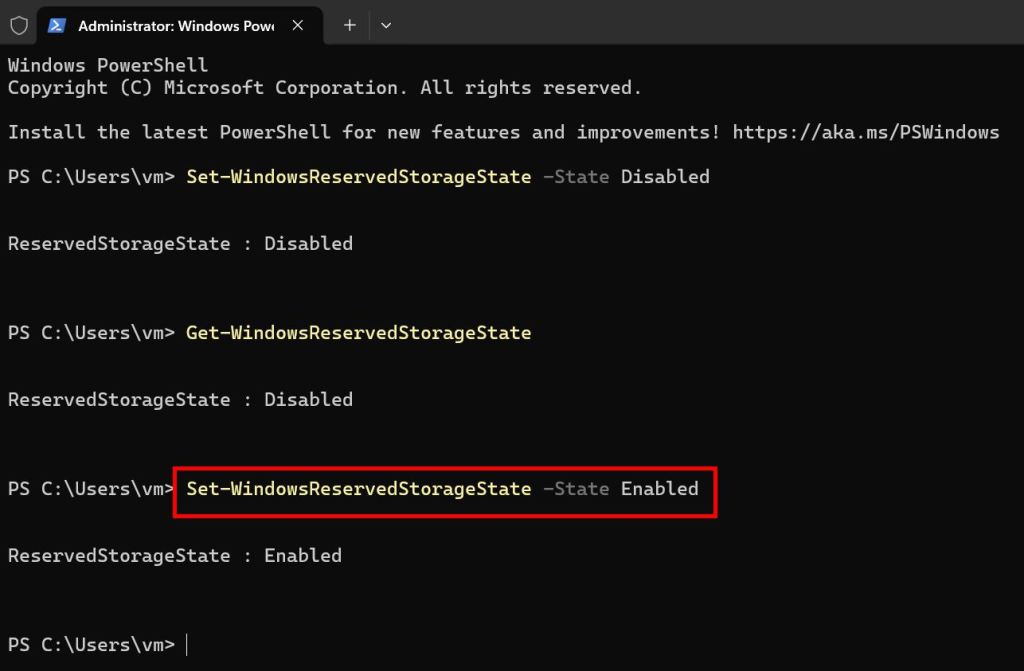Click the -State parameter in highlighted command
This screenshot has height=671, width=1024.
point(576,489)
